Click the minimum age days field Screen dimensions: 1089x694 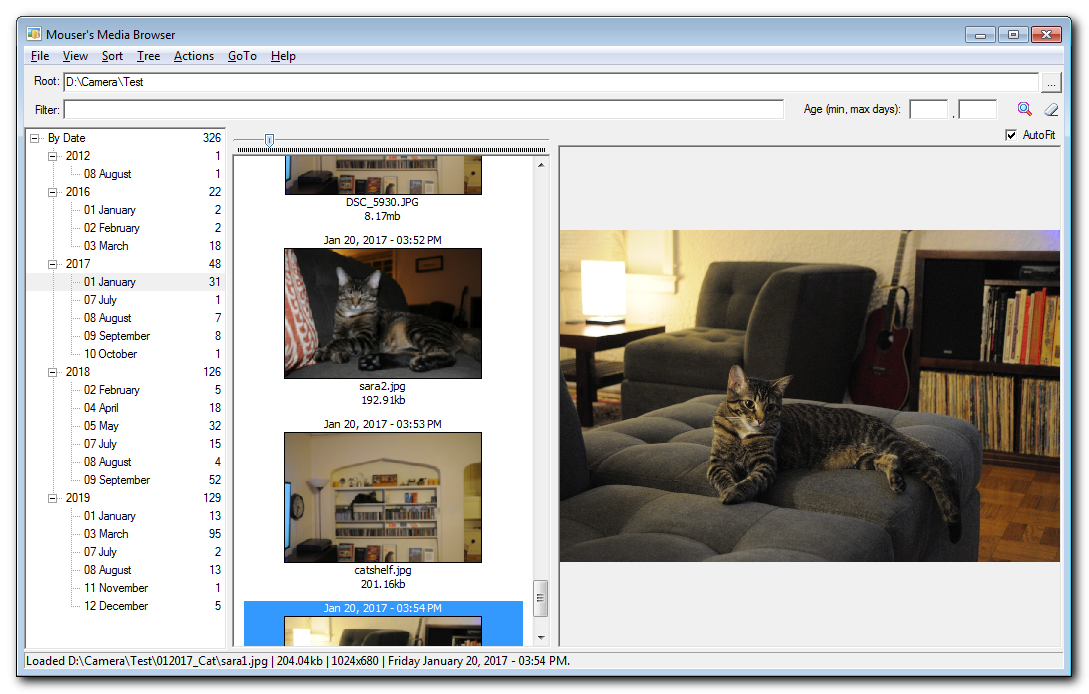pyautogui.click(x=929, y=109)
